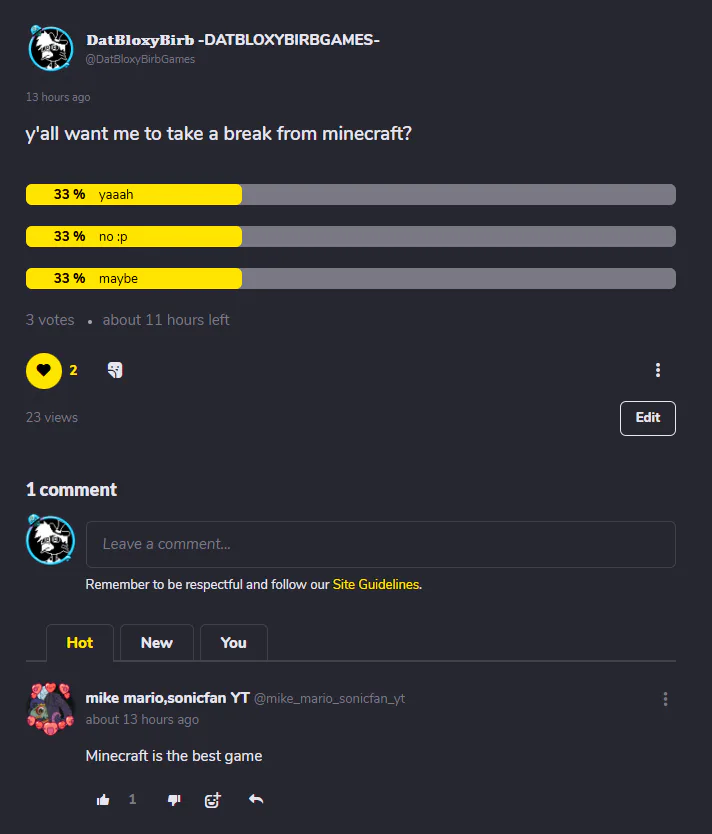
Task: Switch to the You comments tab
Action: coord(233,643)
